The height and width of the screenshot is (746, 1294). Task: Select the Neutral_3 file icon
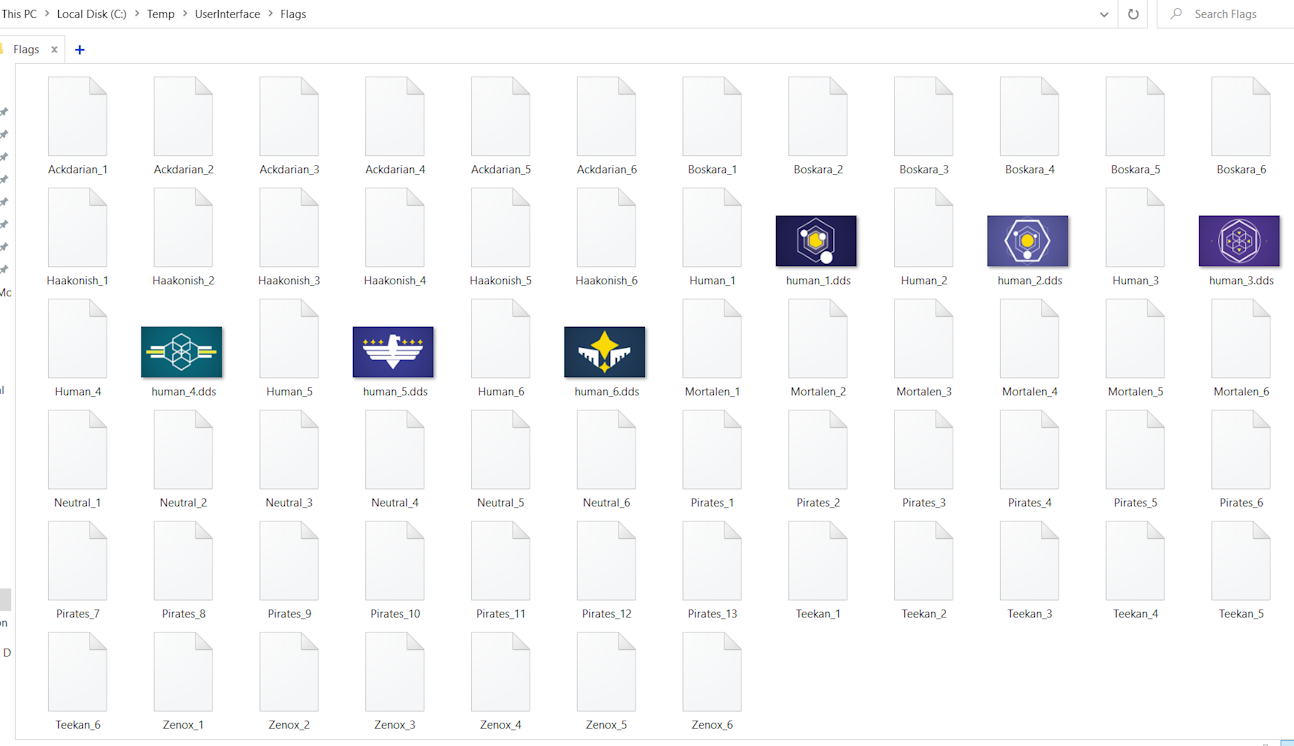click(288, 449)
